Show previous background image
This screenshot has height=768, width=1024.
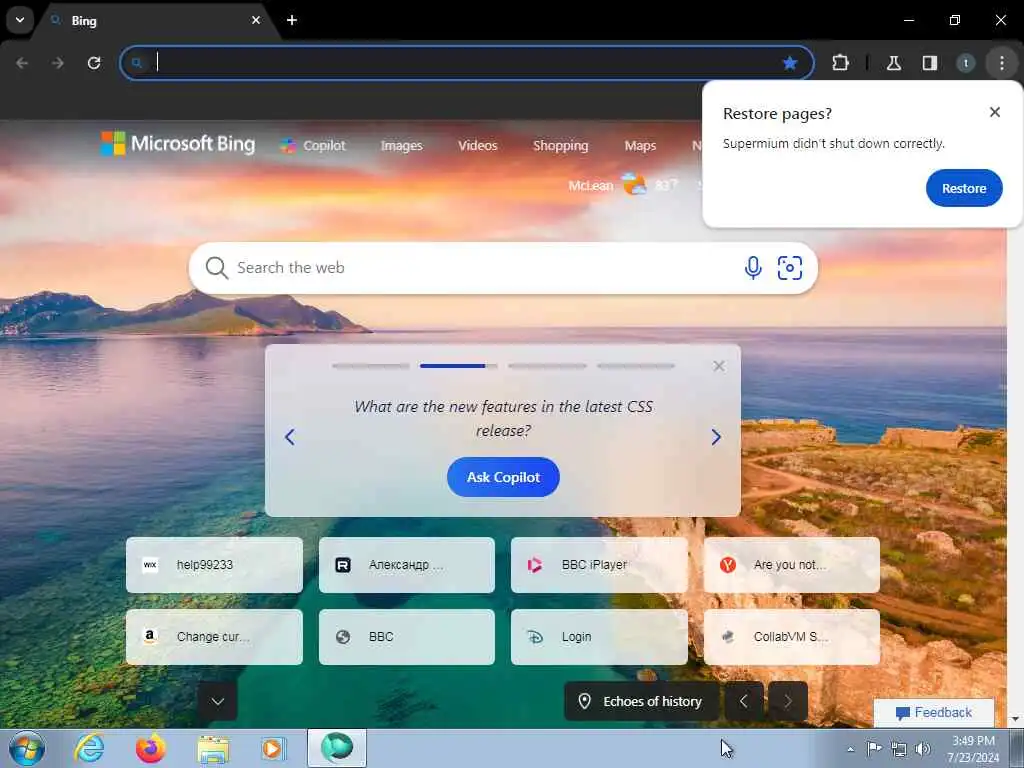[x=744, y=701]
